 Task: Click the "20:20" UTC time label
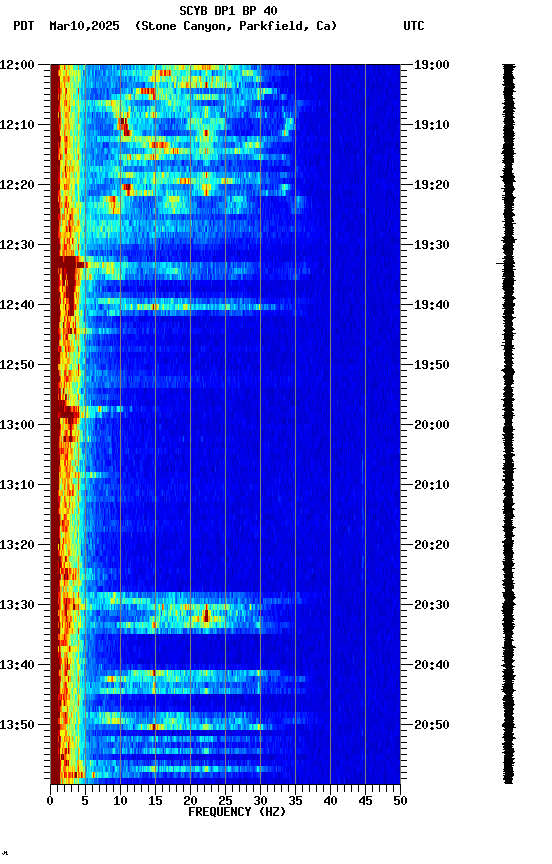tap(432, 546)
